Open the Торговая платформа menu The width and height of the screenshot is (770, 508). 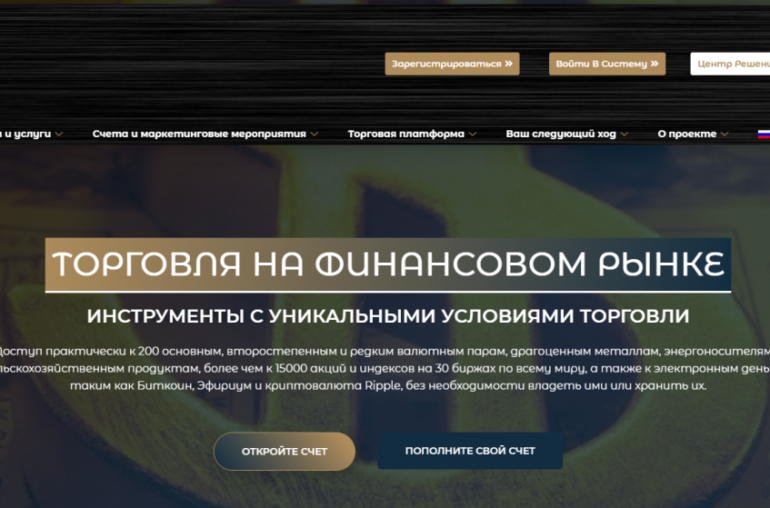point(406,134)
